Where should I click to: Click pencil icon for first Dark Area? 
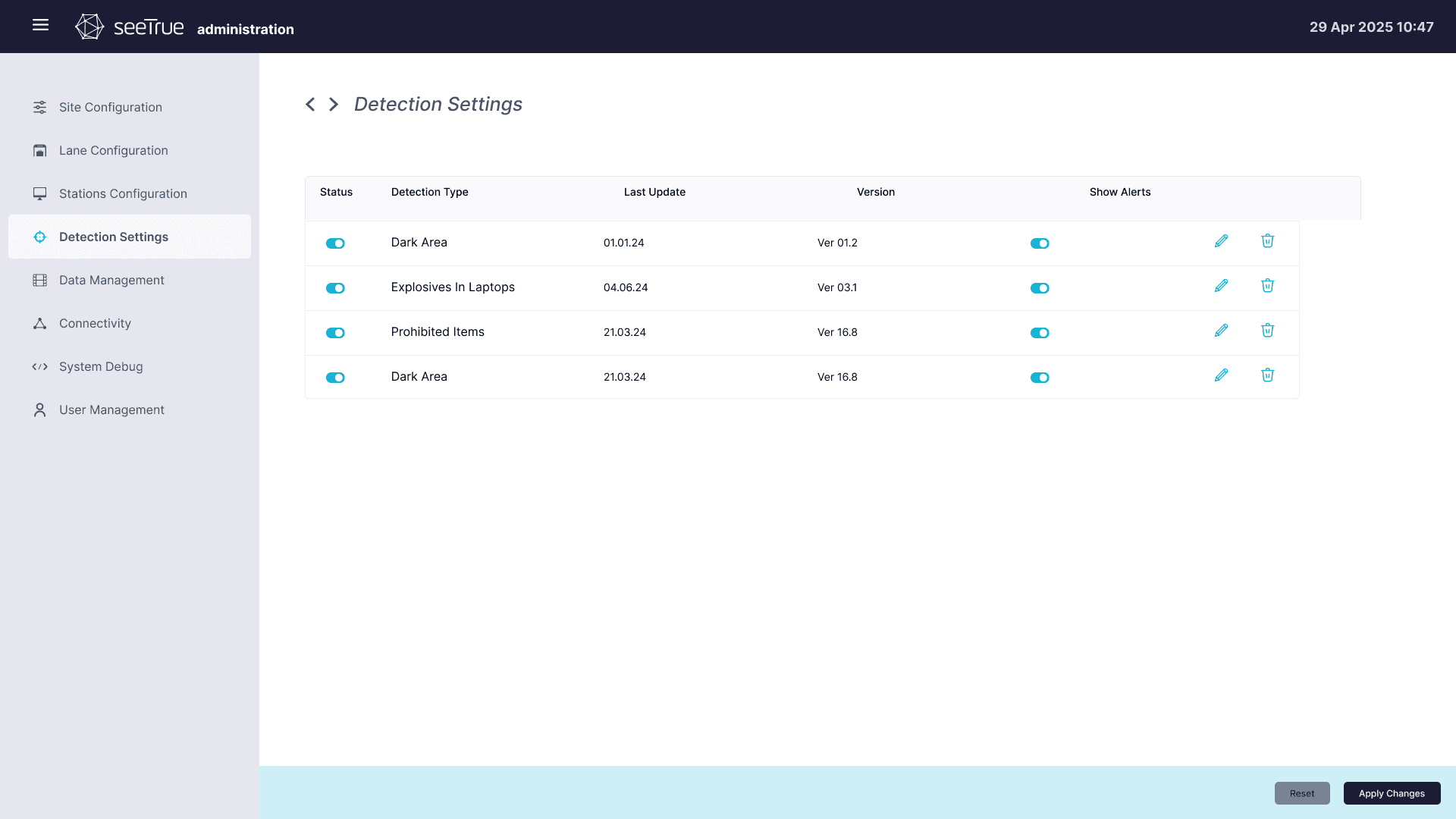click(1221, 241)
